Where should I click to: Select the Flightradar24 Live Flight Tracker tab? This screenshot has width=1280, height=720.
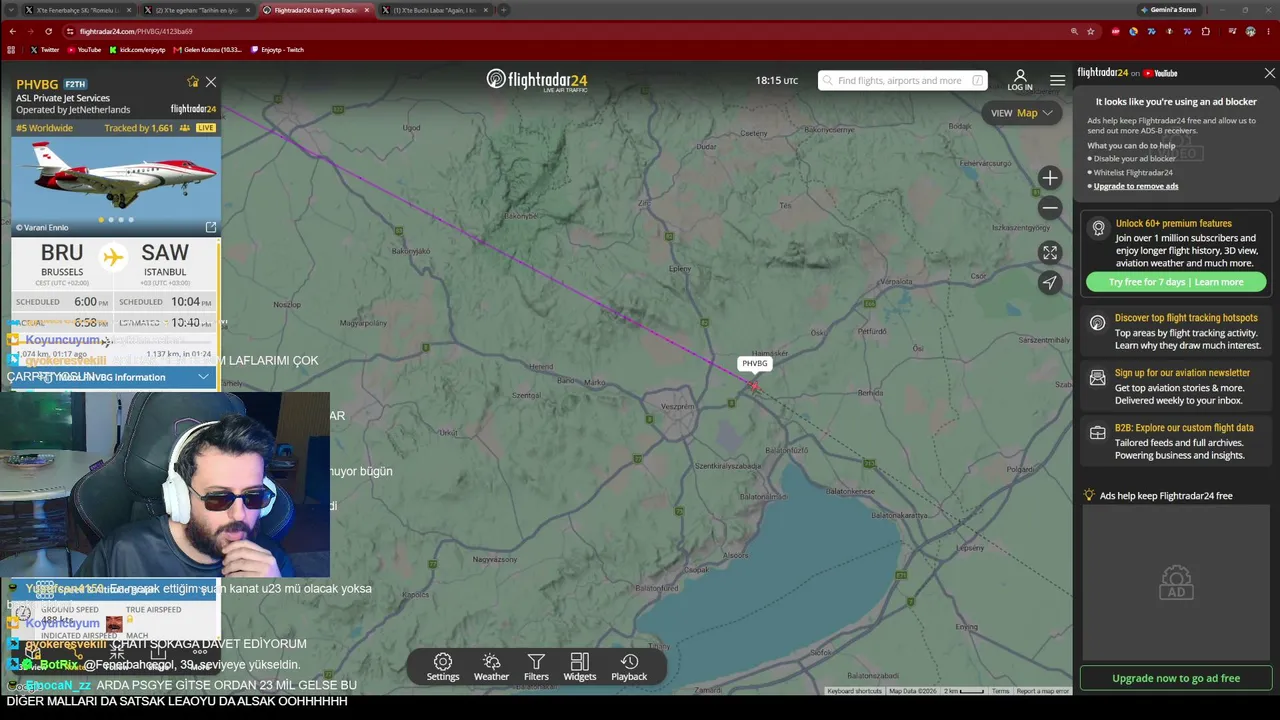click(x=317, y=10)
